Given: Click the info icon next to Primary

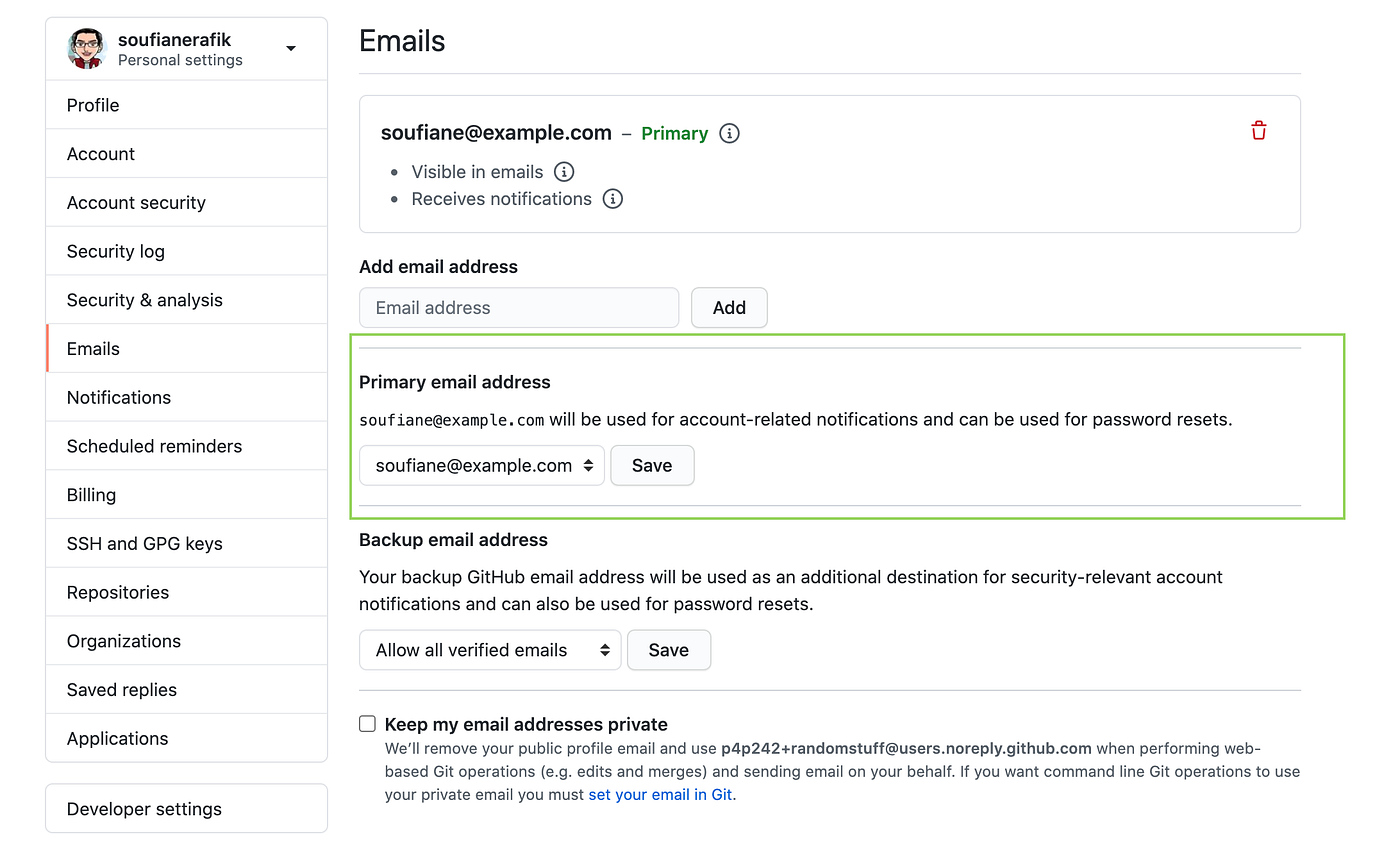Looking at the screenshot, I should [730, 133].
